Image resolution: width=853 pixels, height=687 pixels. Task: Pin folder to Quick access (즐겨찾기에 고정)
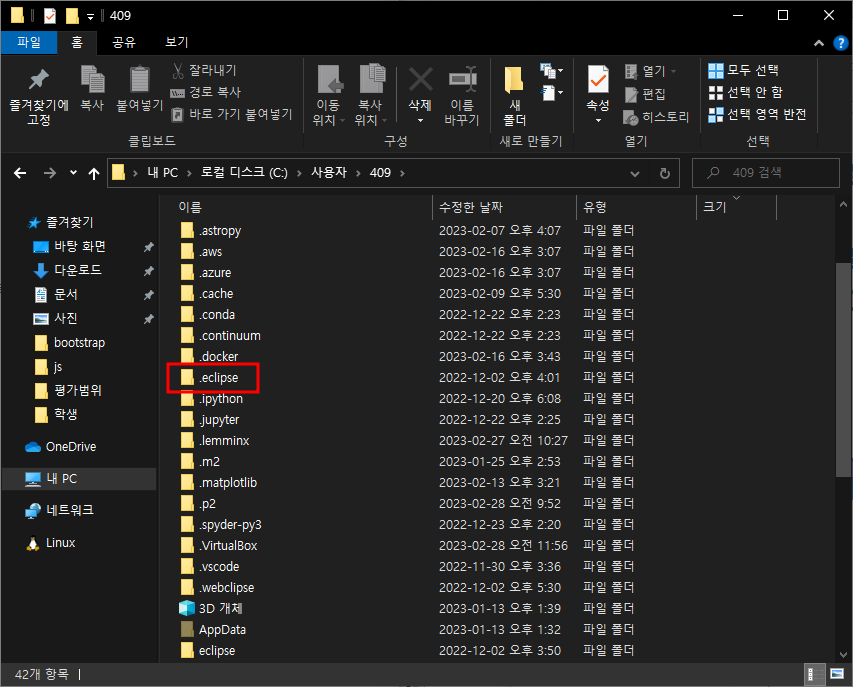pos(39,96)
